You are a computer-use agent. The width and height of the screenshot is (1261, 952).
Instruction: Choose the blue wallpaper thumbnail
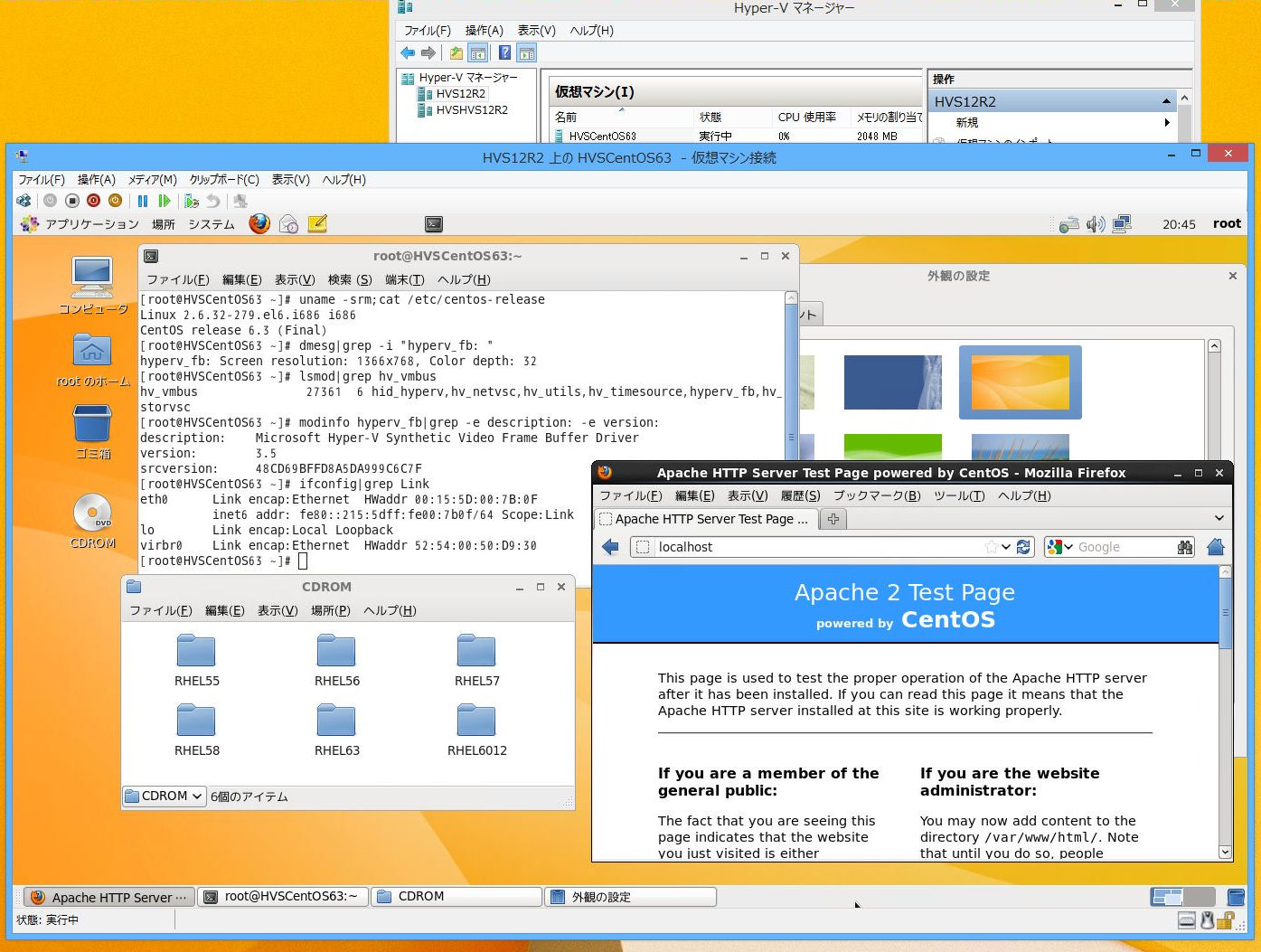point(893,382)
